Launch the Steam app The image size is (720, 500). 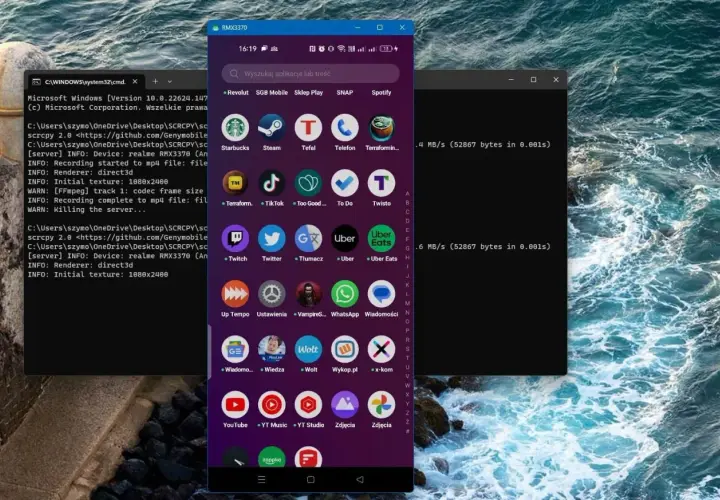click(271, 128)
